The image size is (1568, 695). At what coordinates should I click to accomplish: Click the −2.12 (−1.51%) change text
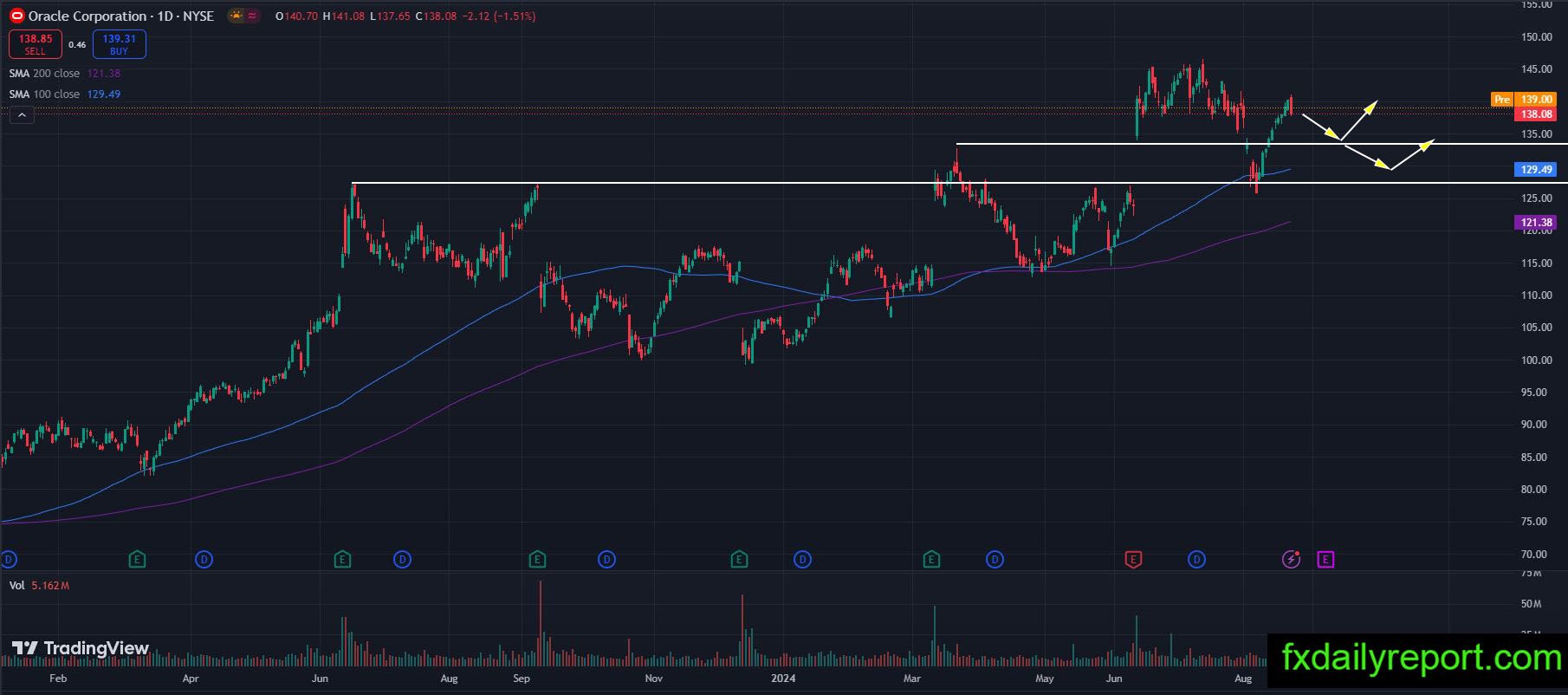[498, 16]
